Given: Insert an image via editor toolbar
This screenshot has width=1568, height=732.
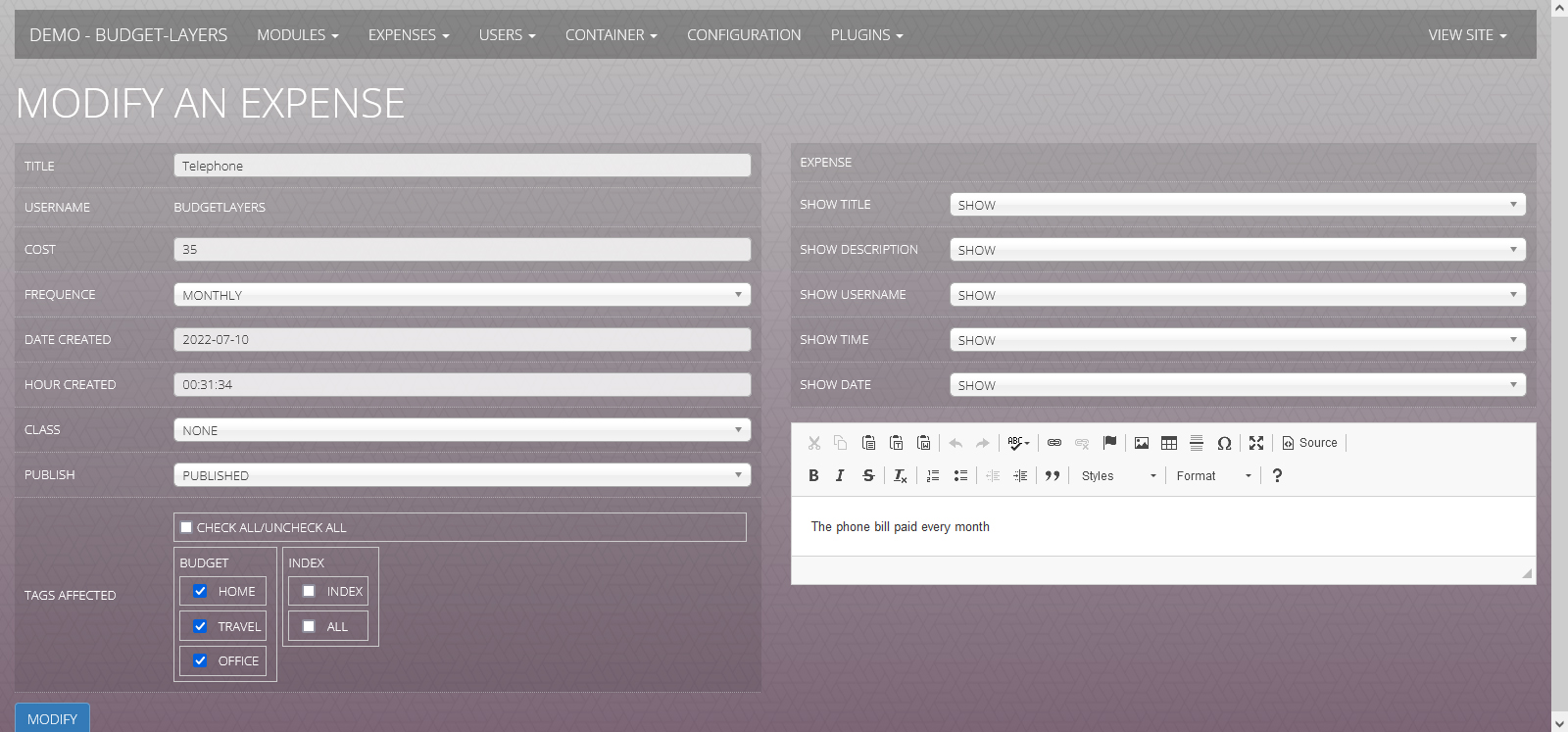Looking at the screenshot, I should (1142, 443).
